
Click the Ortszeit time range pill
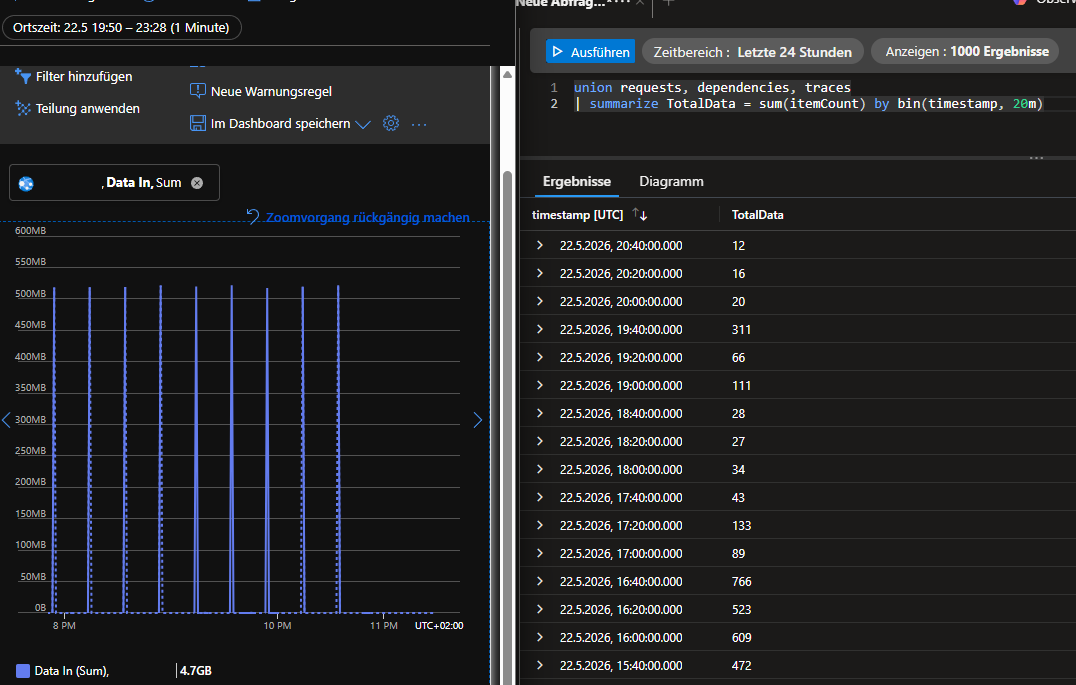[x=121, y=27]
